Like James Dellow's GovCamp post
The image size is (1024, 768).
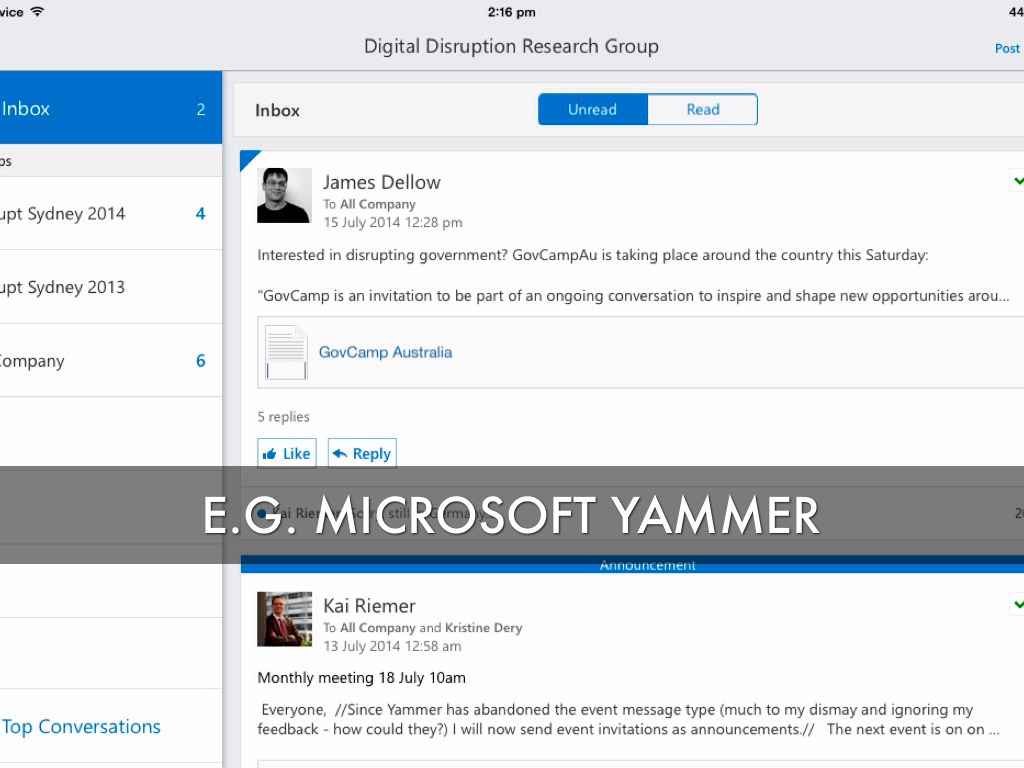pyautogui.click(x=286, y=453)
